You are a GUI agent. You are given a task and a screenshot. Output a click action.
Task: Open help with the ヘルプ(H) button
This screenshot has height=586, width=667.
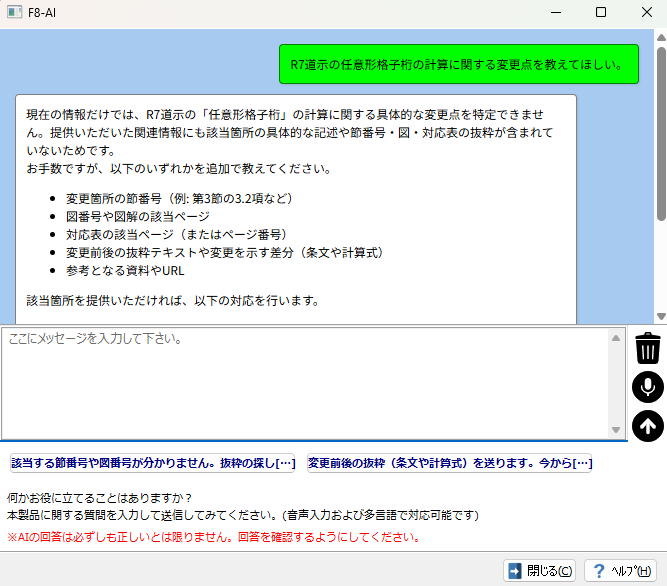coord(621,571)
